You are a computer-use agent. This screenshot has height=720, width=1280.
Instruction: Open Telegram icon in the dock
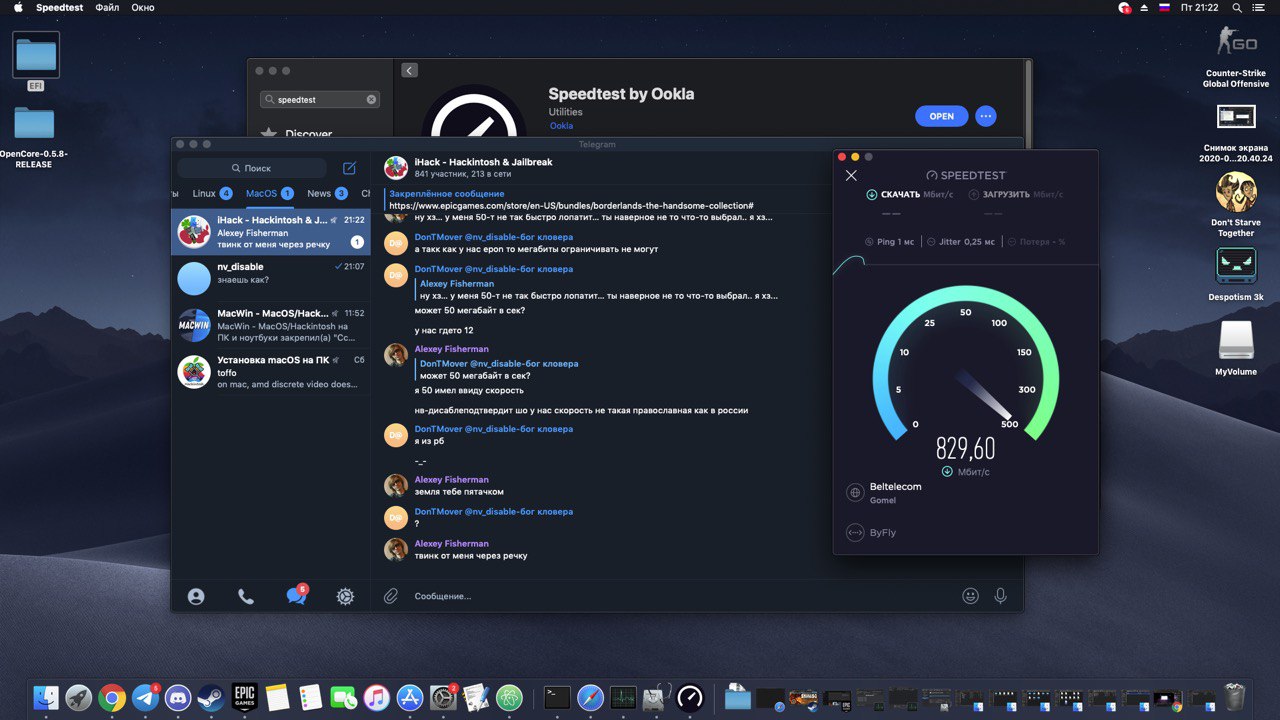(145, 697)
